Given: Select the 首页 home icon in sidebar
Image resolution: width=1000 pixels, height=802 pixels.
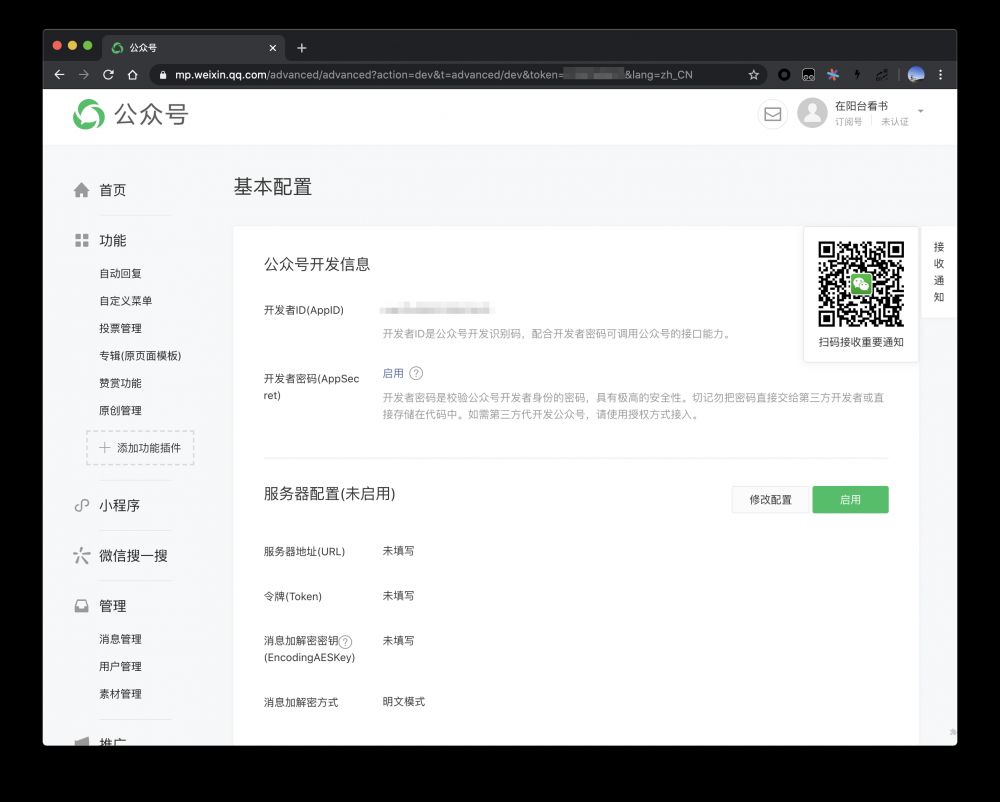Looking at the screenshot, I should point(83,189).
